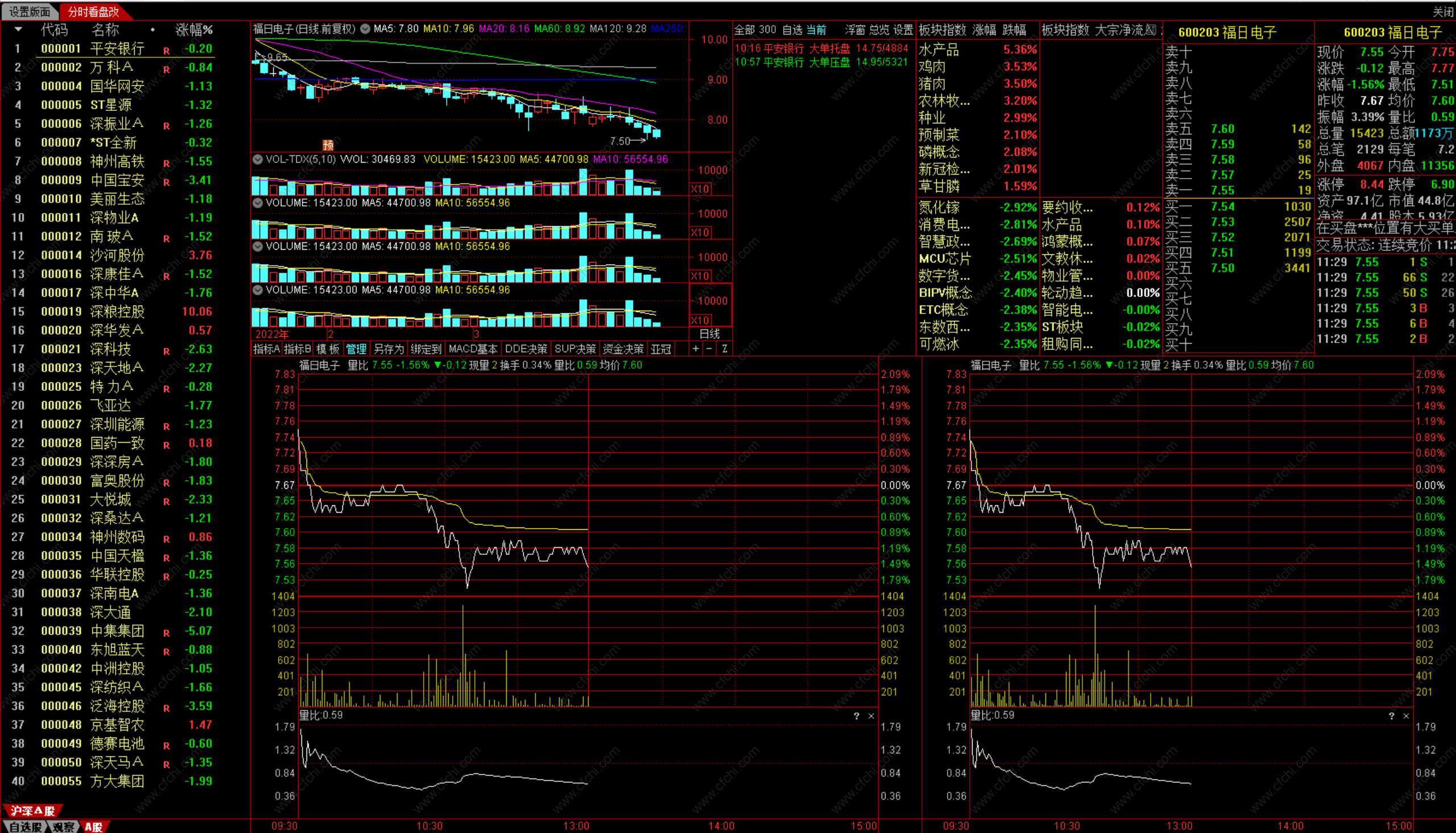This screenshot has width=1456, height=833.
Task: Click the red R tag beside 平安银行
Action: 167,50
